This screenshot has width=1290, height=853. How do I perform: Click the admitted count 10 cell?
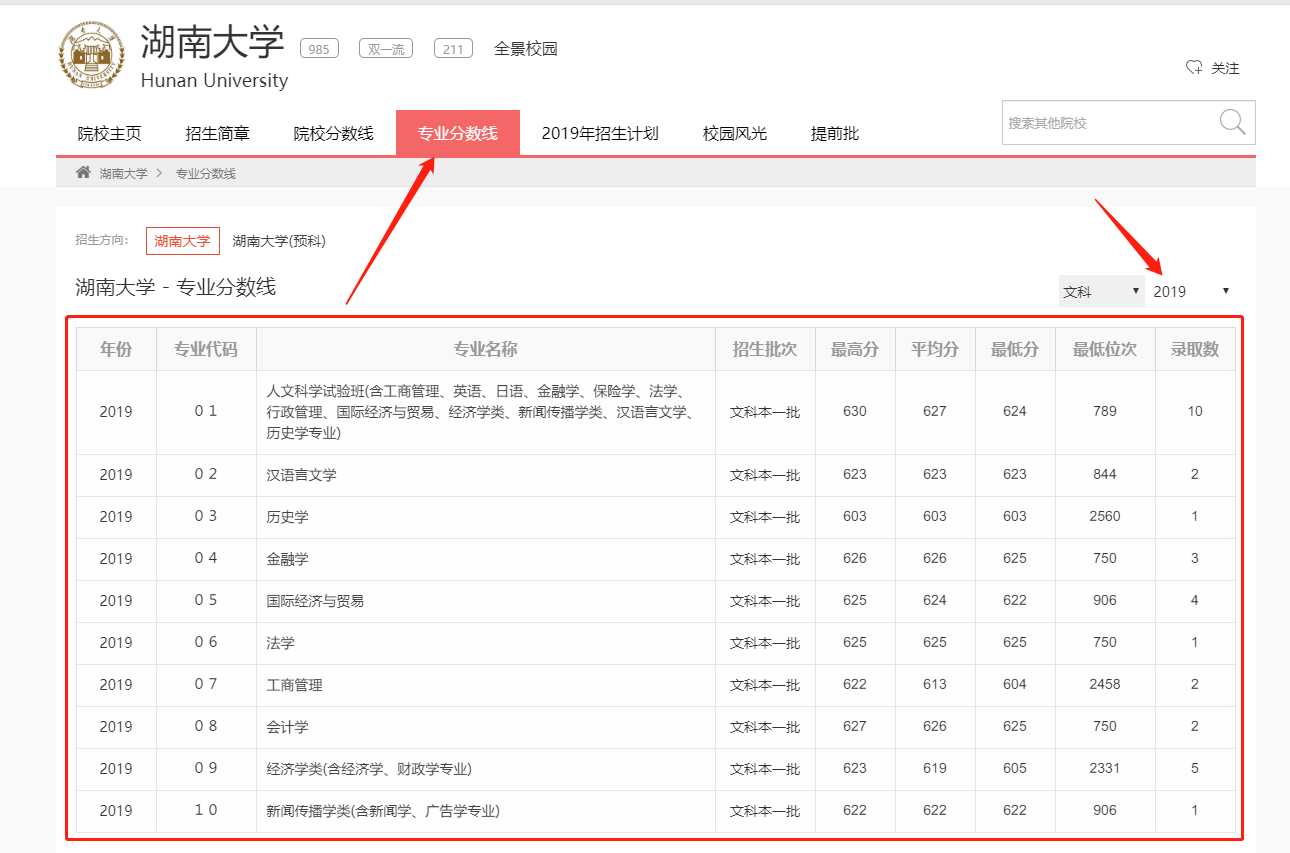point(1195,412)
